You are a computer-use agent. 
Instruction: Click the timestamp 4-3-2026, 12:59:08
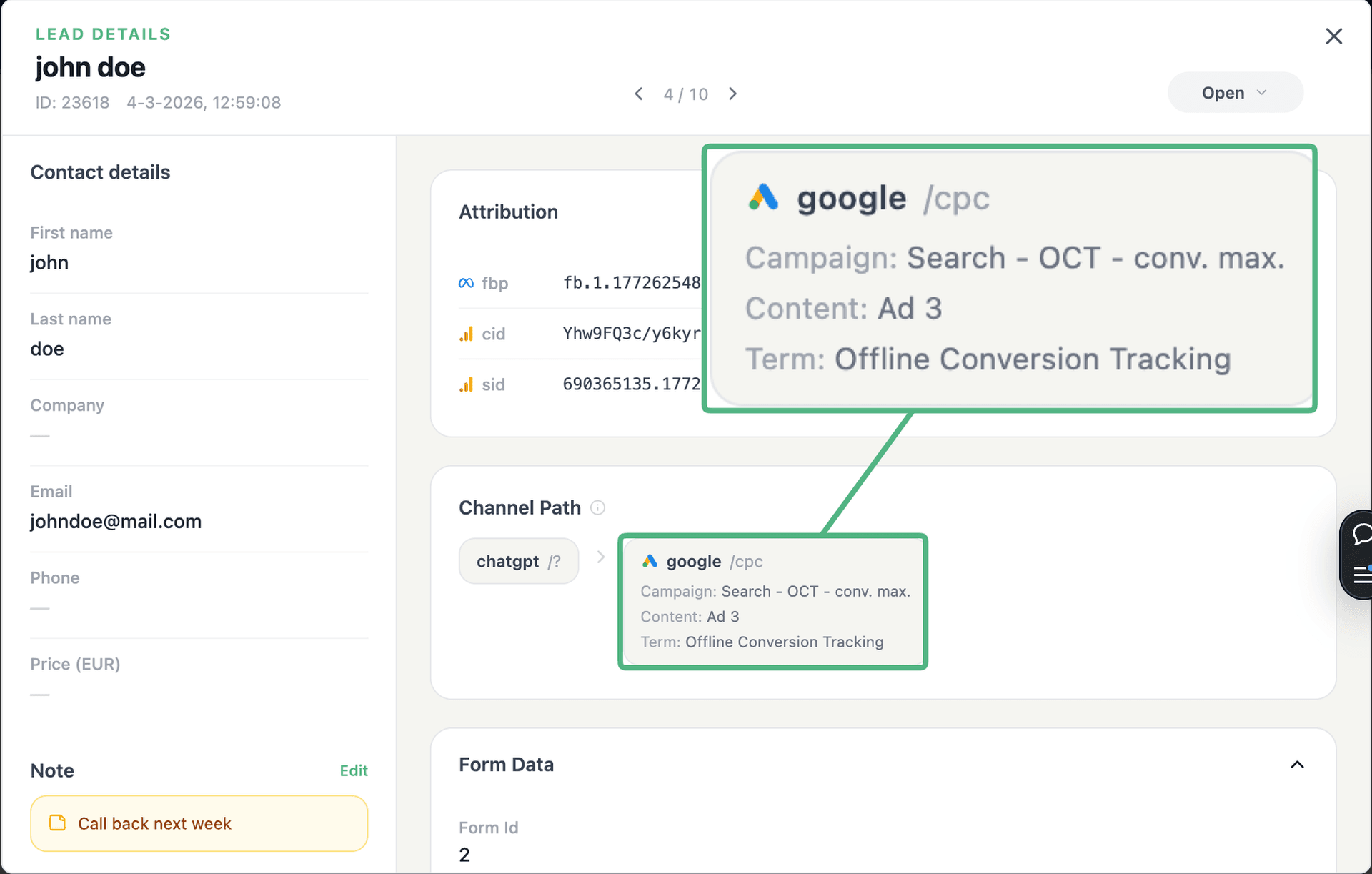tap(204, 102)
